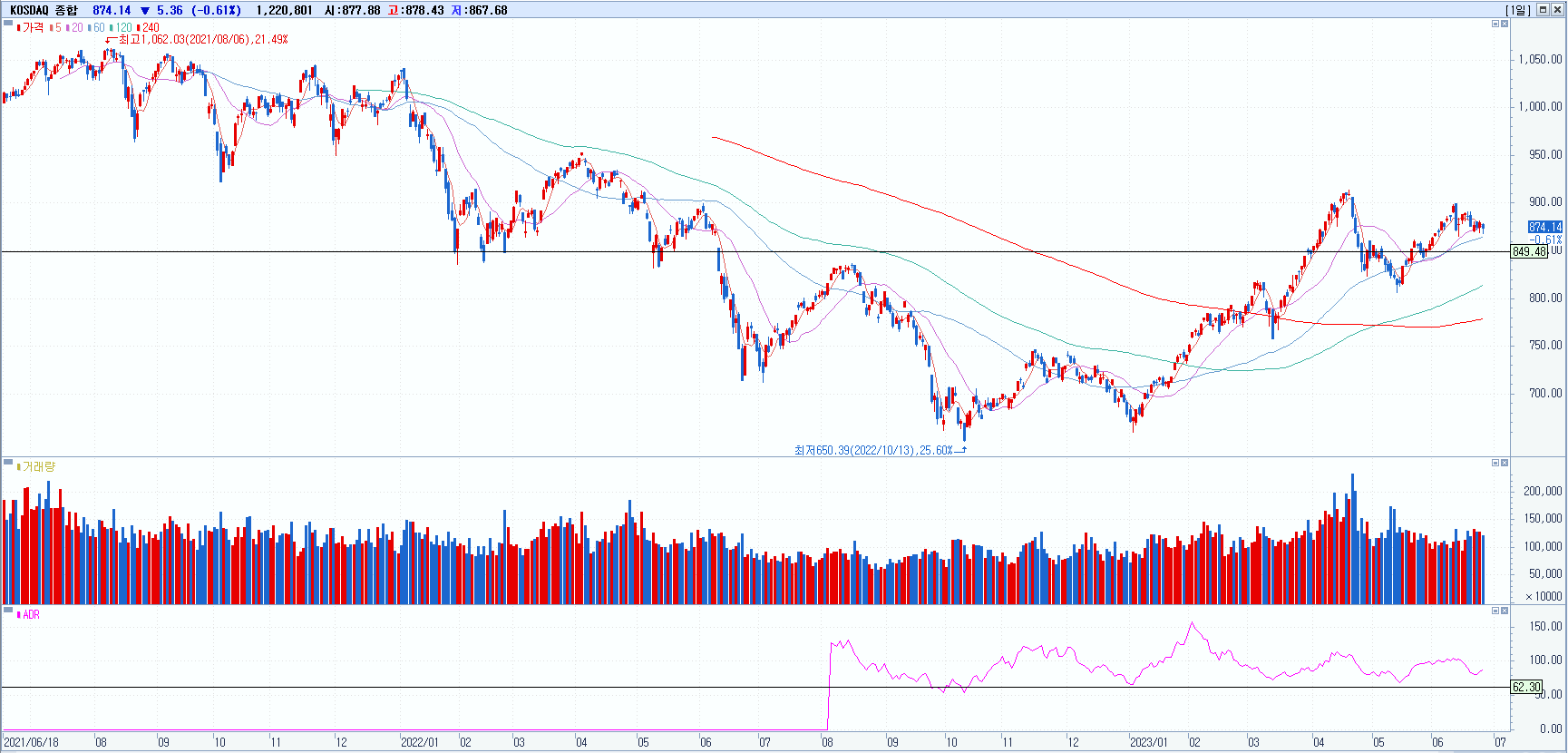This screenshot has height=753, width=1568.
Task: Close the 거래량 volume pane
Action: (1505, 463)
